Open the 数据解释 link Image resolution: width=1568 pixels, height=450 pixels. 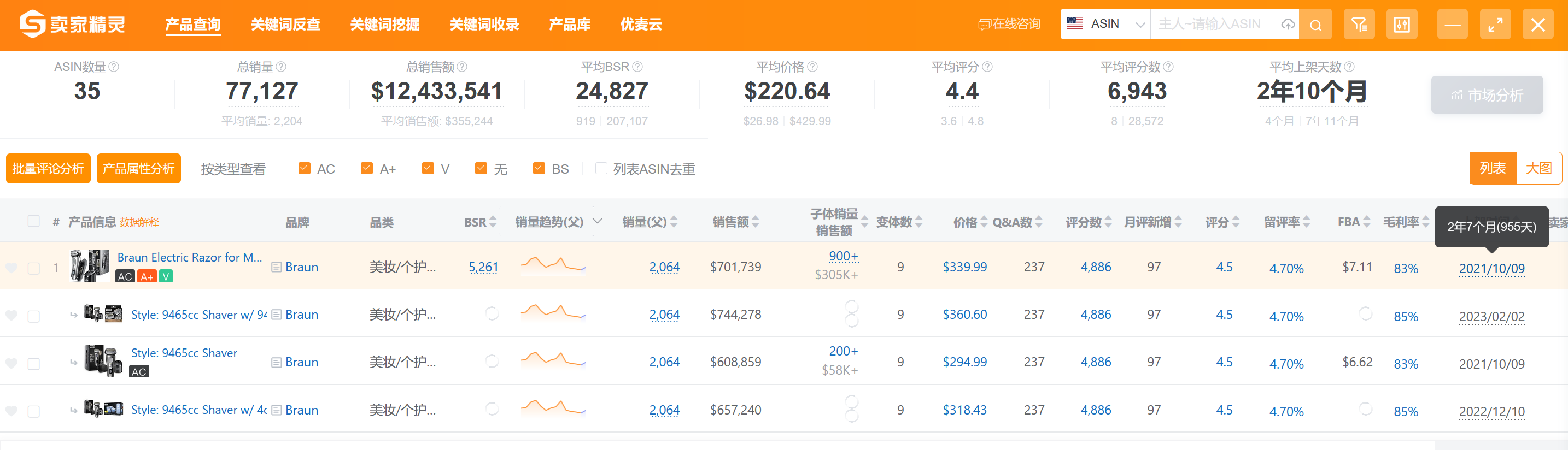(x=139, y=223)
